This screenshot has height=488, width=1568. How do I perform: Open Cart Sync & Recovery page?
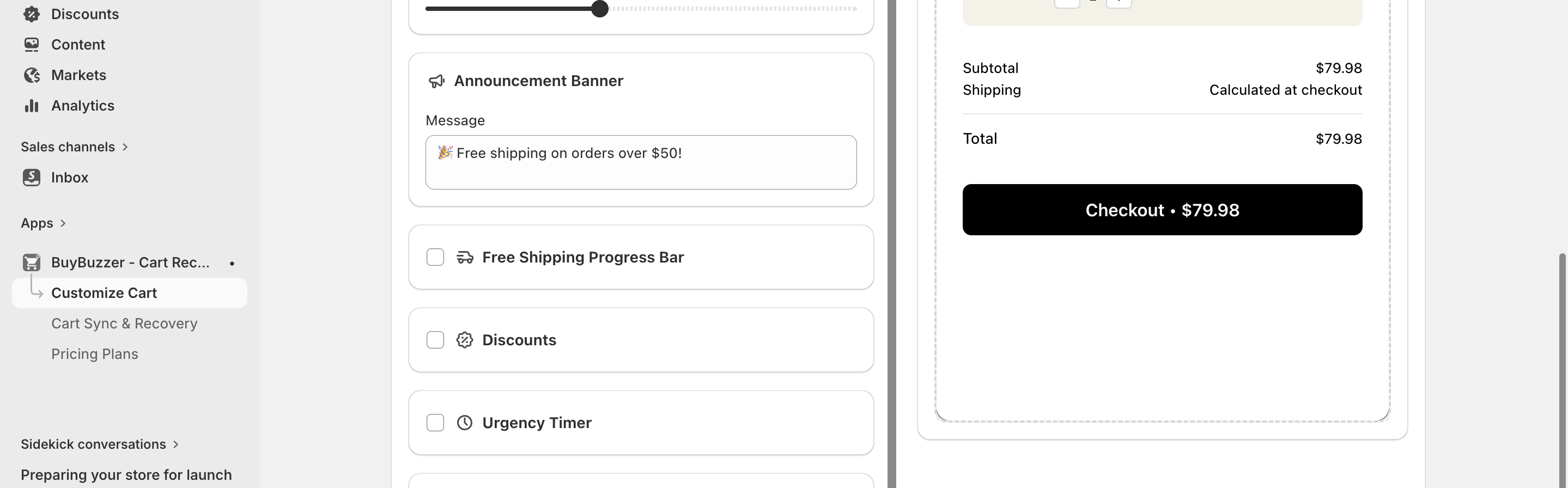point(124,324)
